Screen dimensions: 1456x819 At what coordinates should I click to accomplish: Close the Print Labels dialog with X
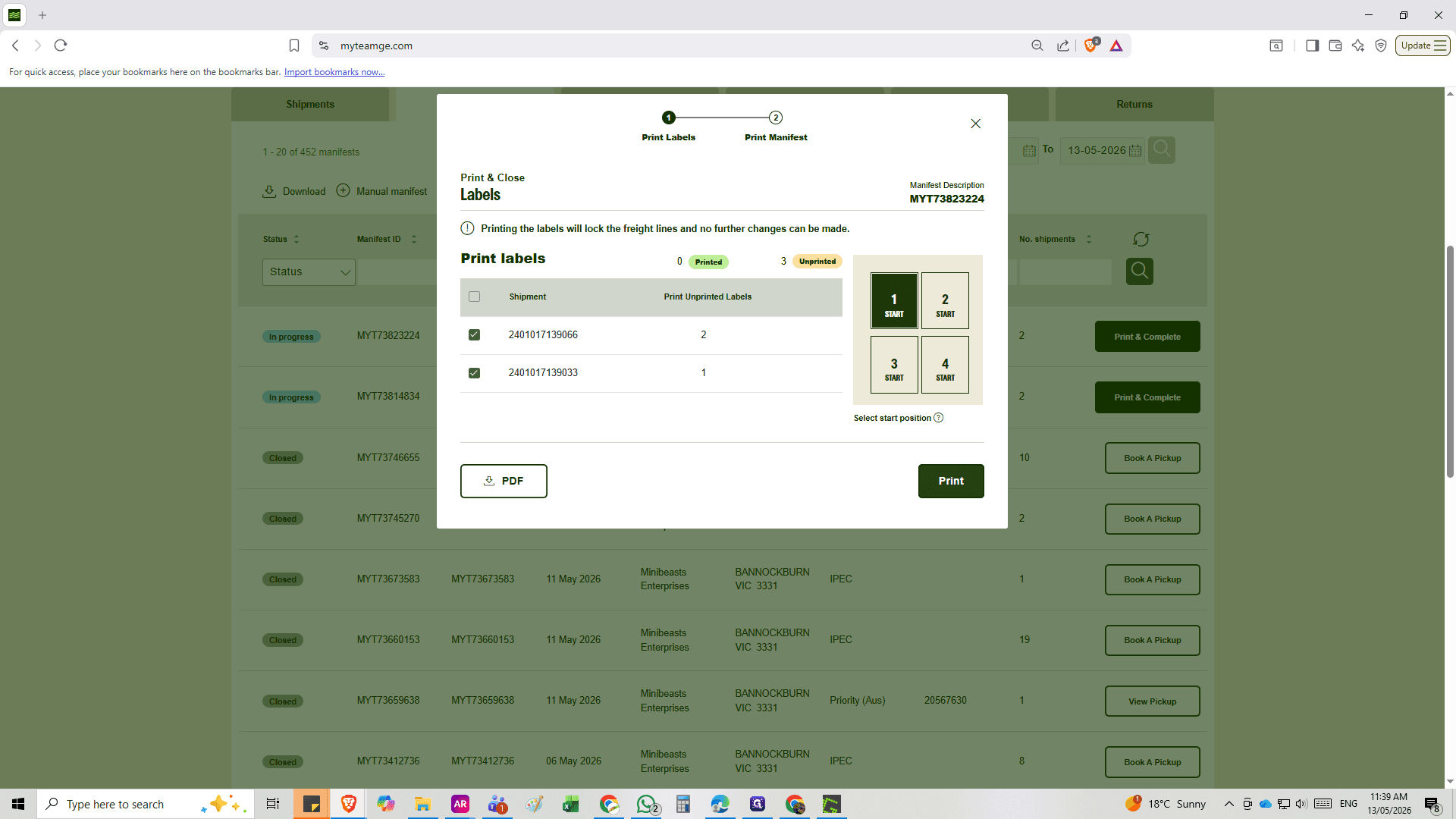975,124
